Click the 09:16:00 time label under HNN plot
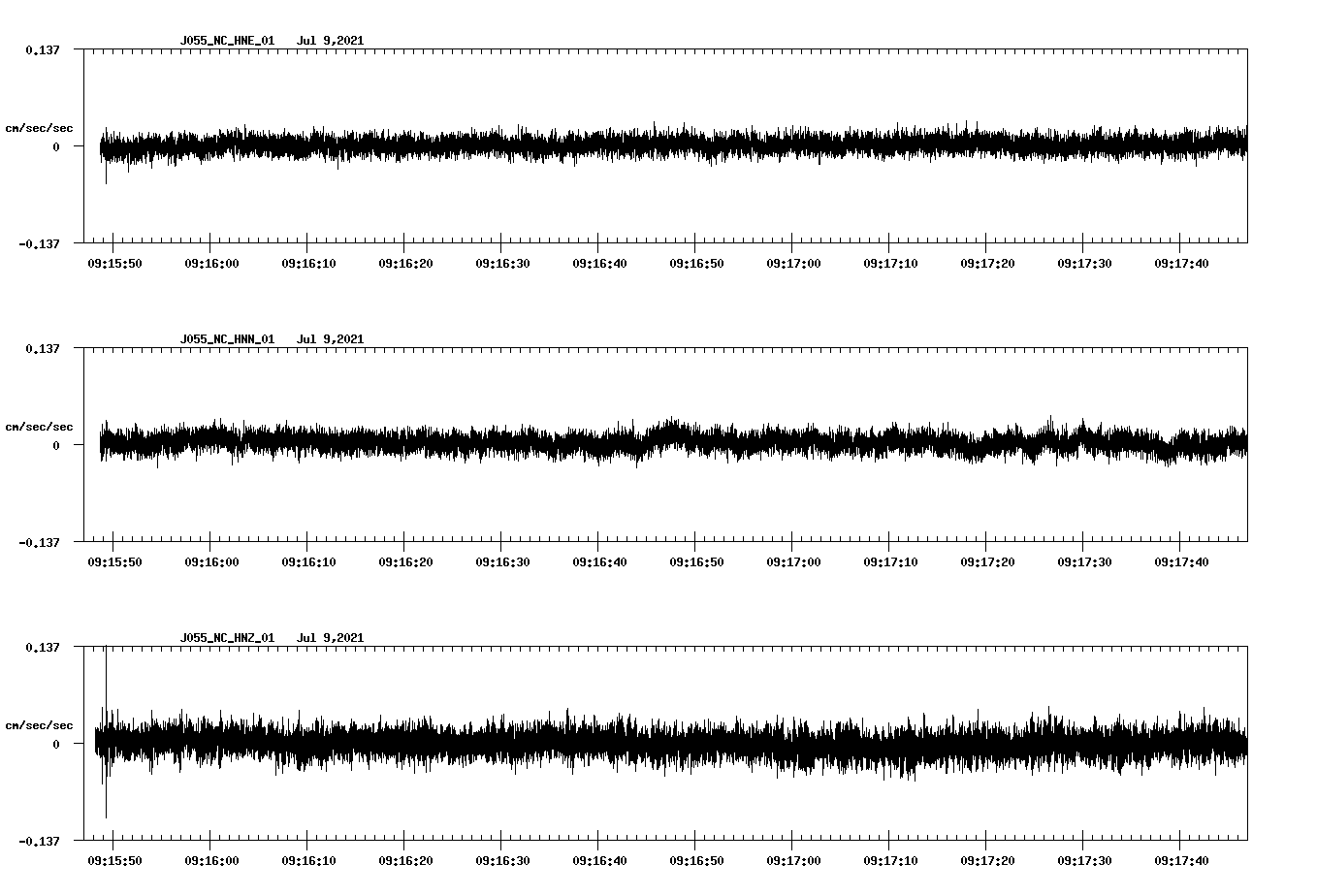Screen dimensions: 1317x896 [211, 561]
